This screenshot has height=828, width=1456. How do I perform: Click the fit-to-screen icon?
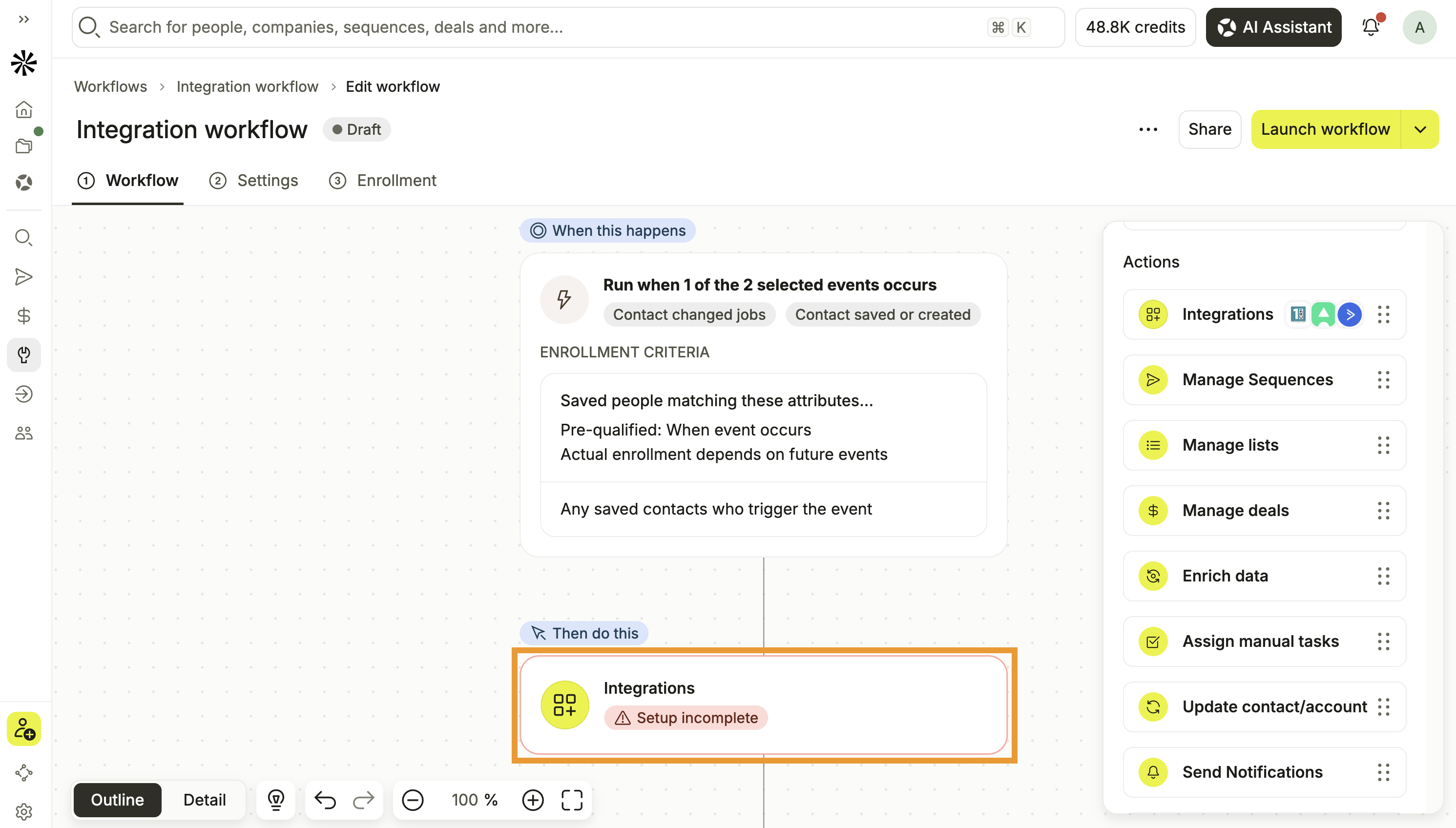(572, 800)
